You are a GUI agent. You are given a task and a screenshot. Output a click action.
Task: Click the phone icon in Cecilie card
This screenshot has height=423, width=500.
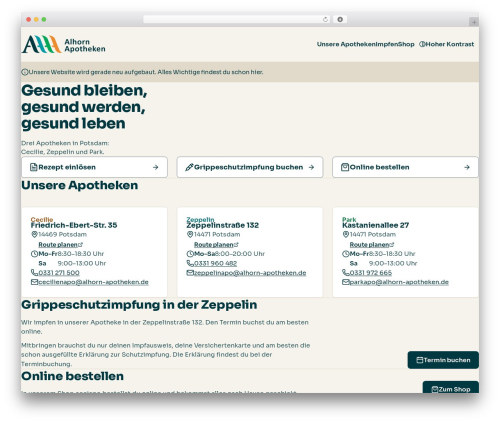click(x=34, y=273)
